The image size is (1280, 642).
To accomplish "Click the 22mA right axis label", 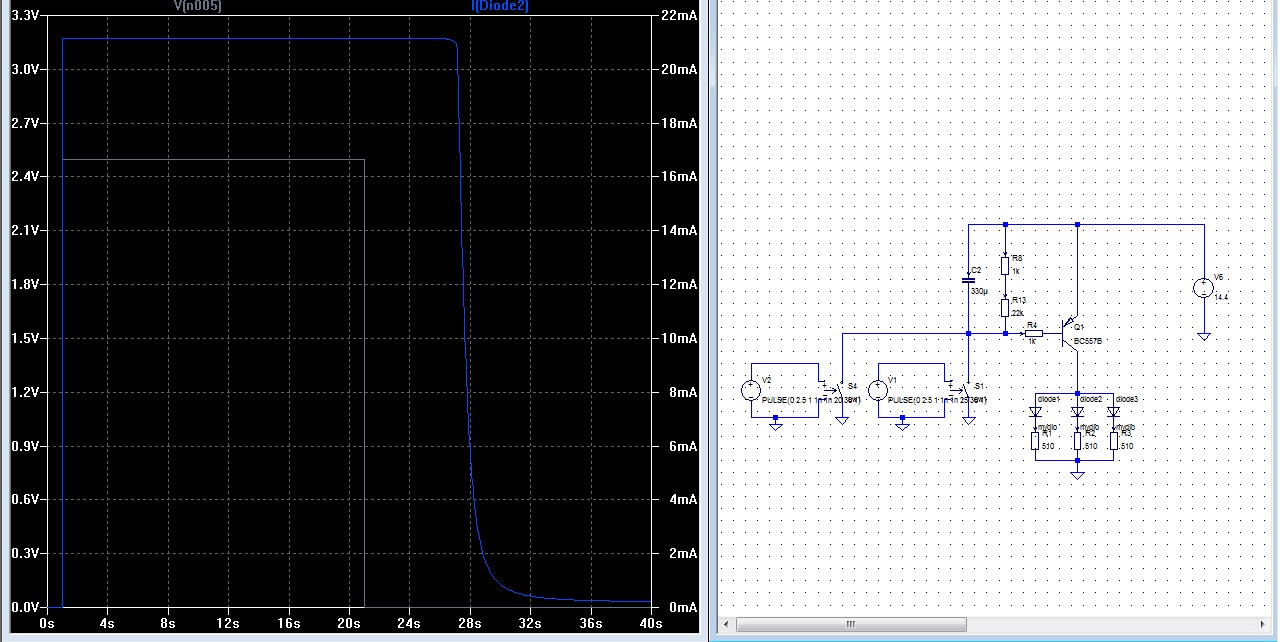I will 680,16.
